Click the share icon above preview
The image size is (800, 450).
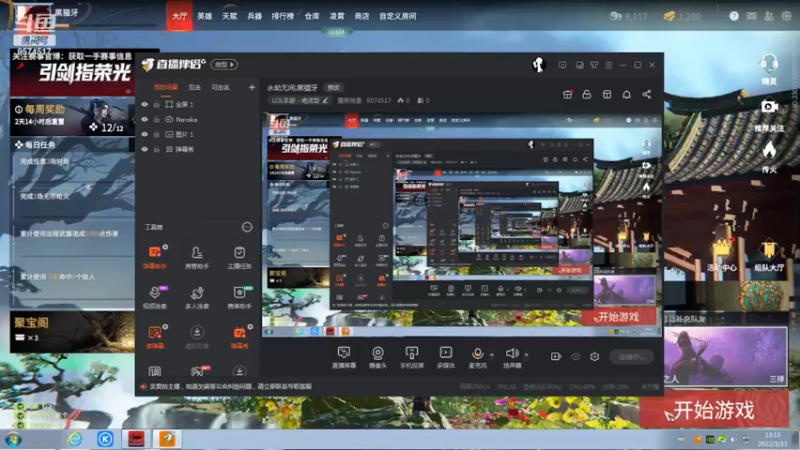646,94
